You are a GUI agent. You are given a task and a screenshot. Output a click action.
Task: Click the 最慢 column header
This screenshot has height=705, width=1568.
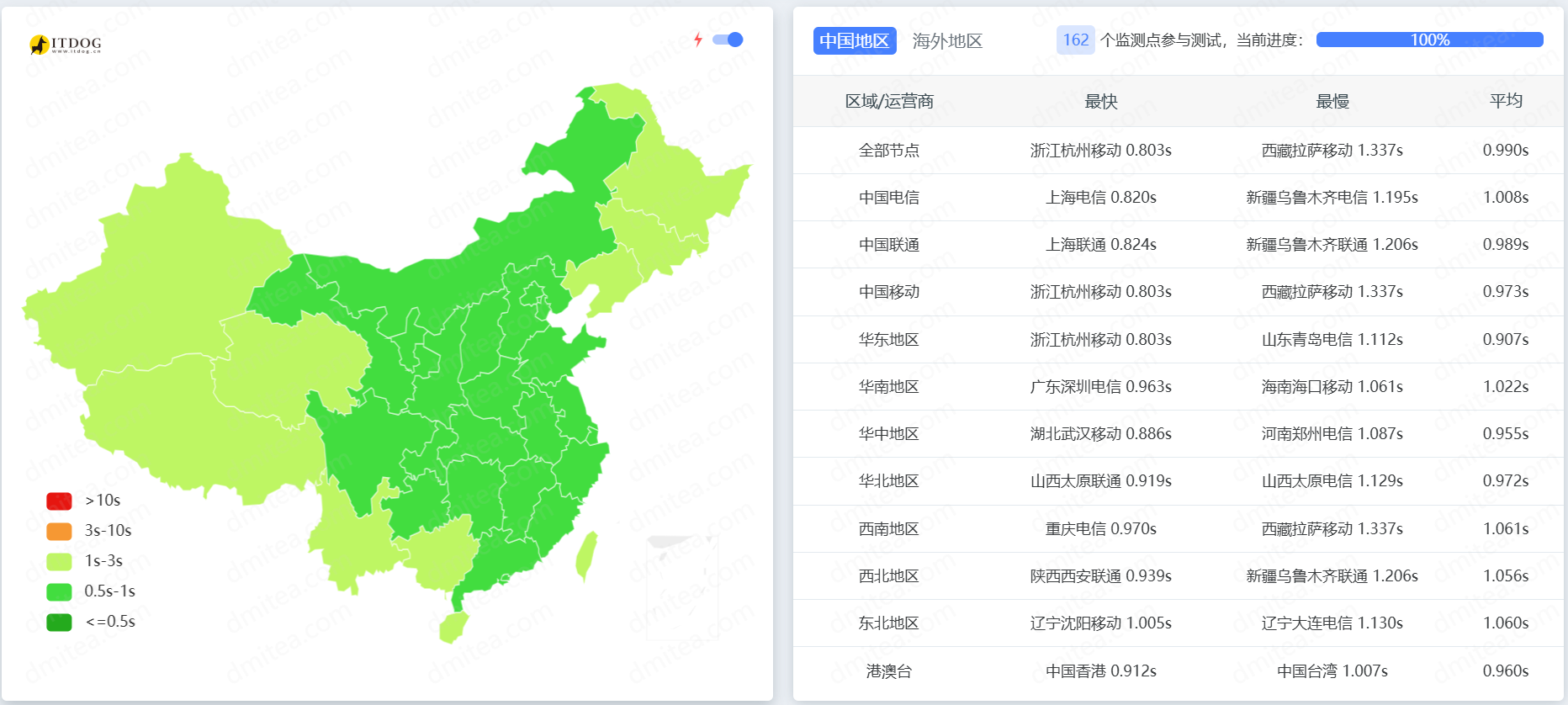tap(1332, 102)
